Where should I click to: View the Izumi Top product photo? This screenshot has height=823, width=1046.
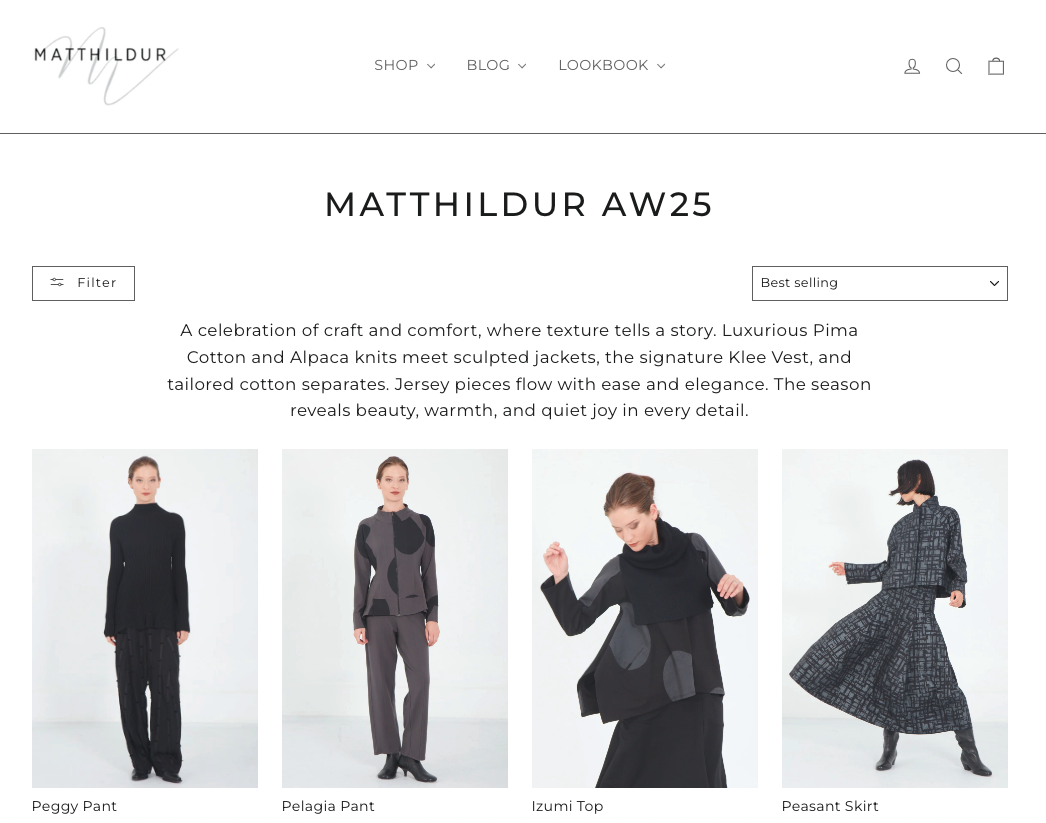pos(644,618)
